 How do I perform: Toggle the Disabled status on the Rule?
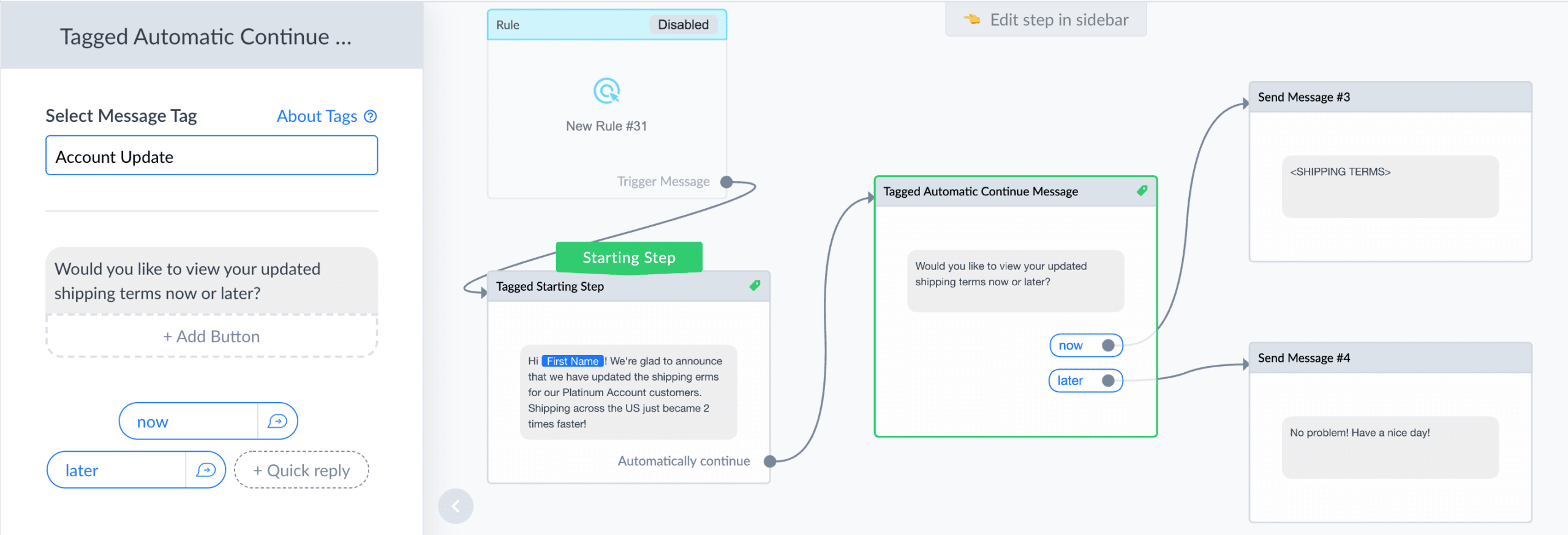(x=683, y=24)
